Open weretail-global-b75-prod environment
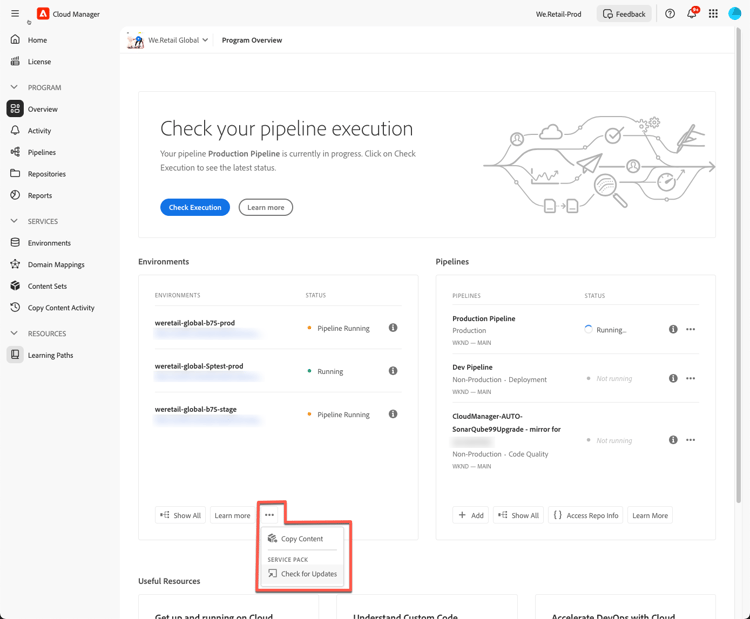The width and height of the screenshot is (750, 619). pyautogui.click(x=195, y=323)
